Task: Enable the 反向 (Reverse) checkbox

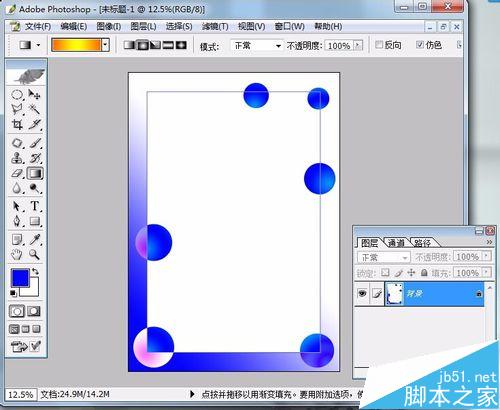Action: [379, 45]
